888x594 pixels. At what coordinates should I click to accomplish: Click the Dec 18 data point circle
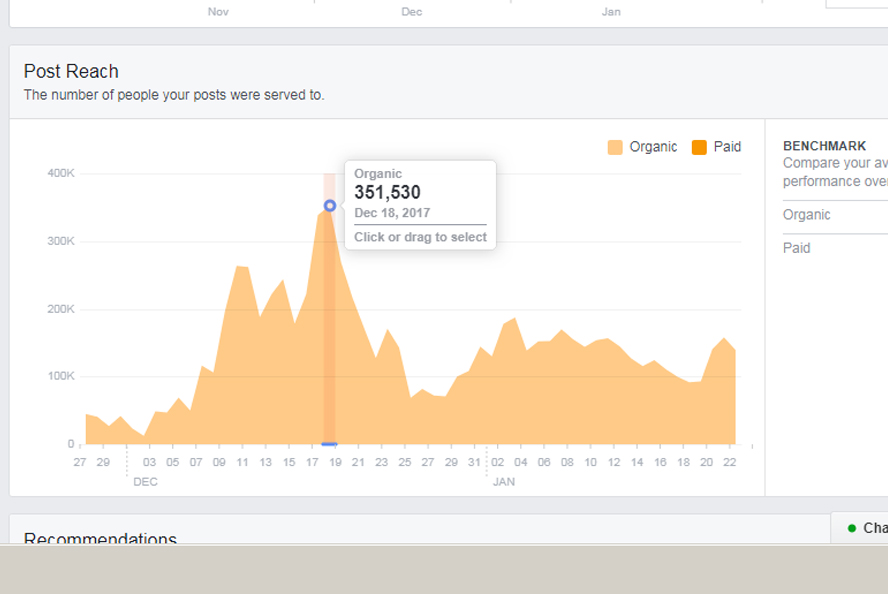[x=330, y=206]
